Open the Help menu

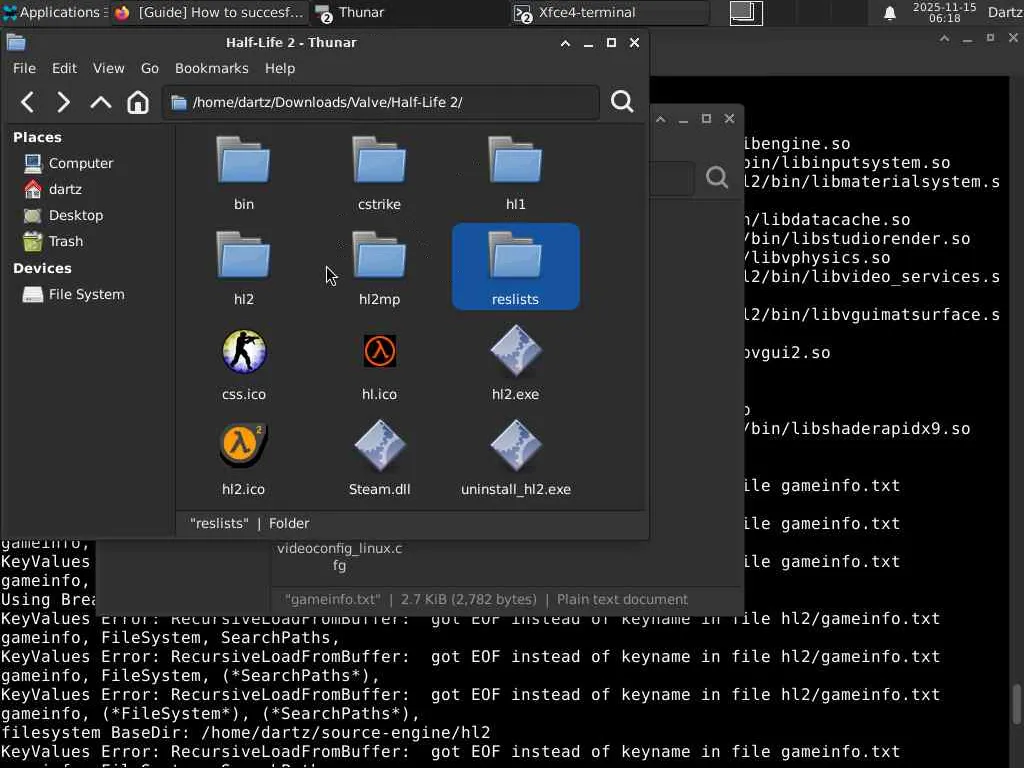click(x=280, y=68)
